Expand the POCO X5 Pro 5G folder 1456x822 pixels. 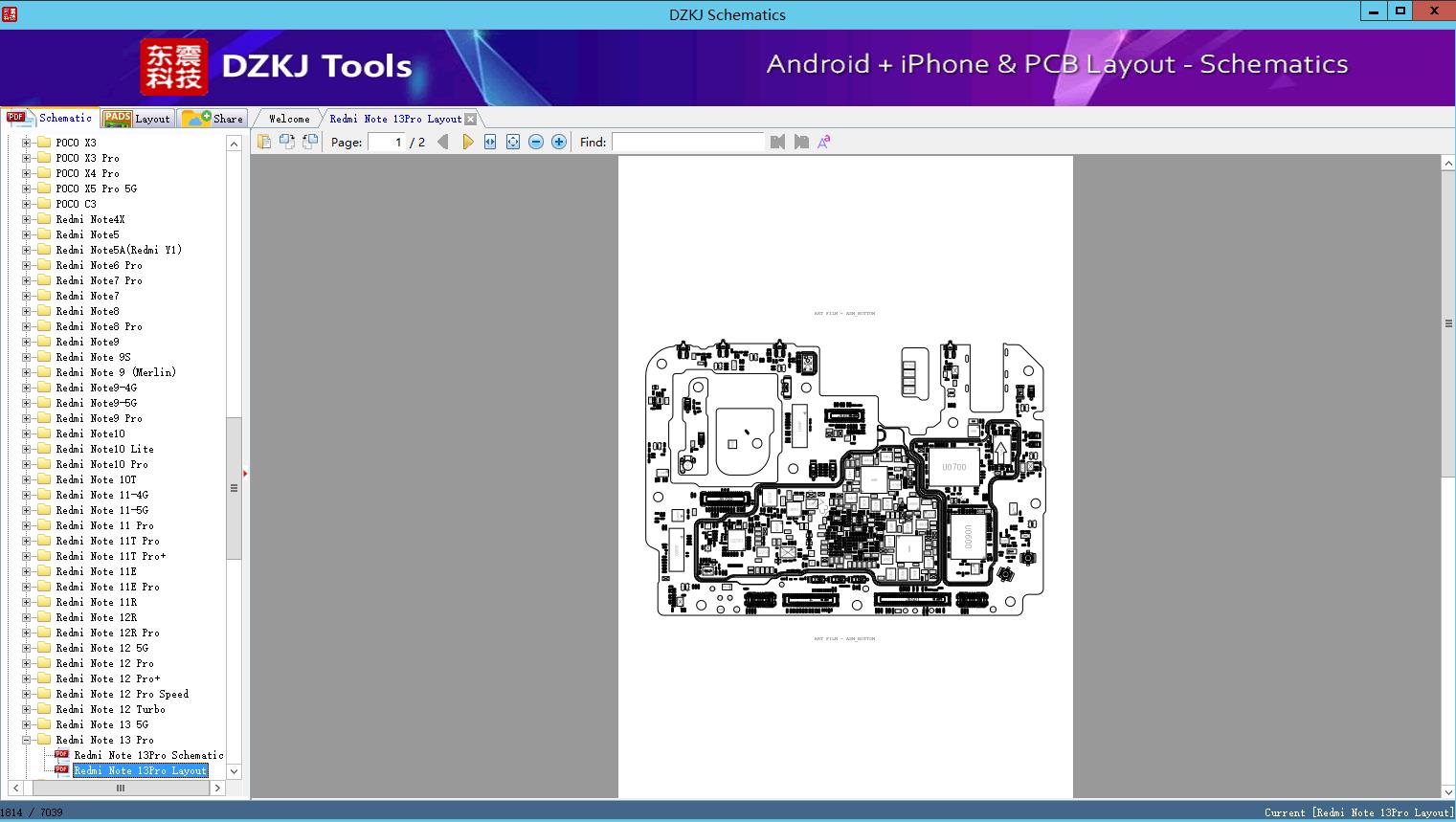pos(27,189)
